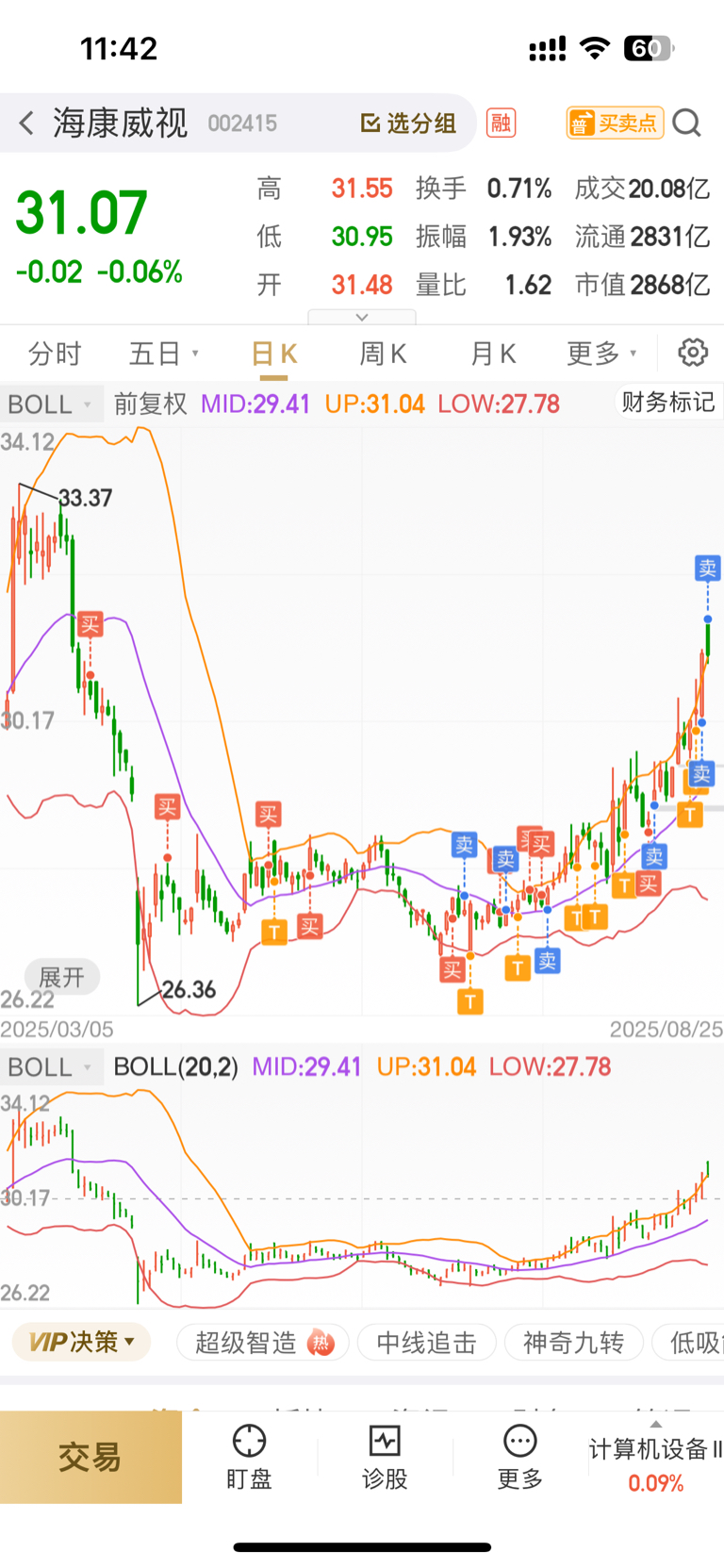Tap the 交易 trade button
The height and width of the screenshot is (1568, 724).
coord(90,1457)
